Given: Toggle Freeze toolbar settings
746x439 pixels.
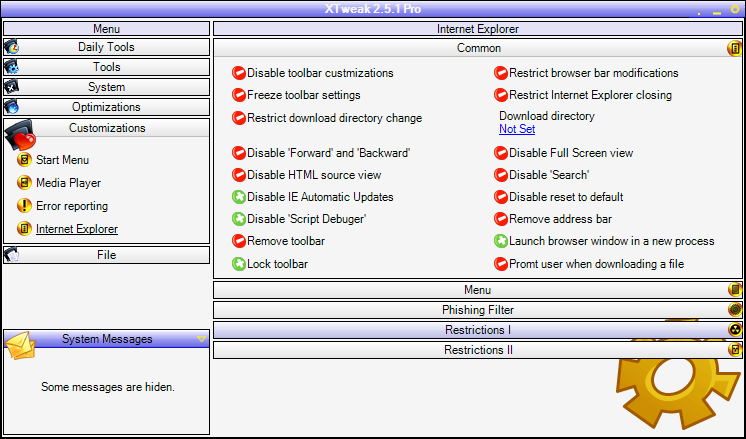Looking at the screenshot, I should pos(239,95).
